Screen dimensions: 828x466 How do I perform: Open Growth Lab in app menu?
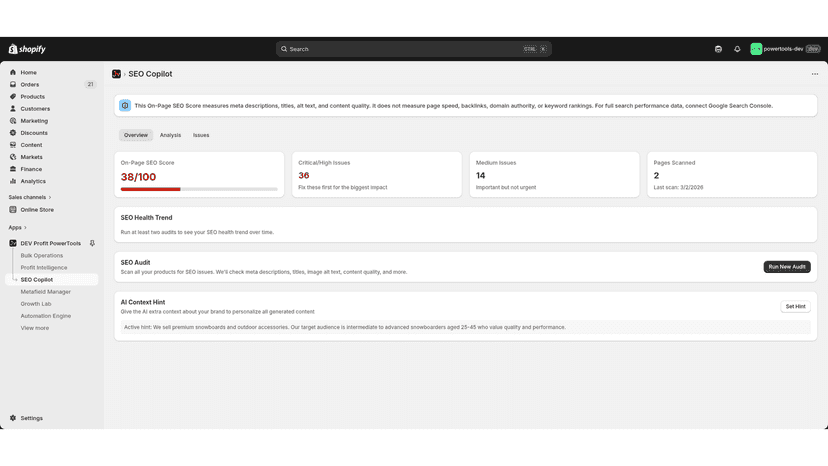pyautogui.click(x=36, y=304)
